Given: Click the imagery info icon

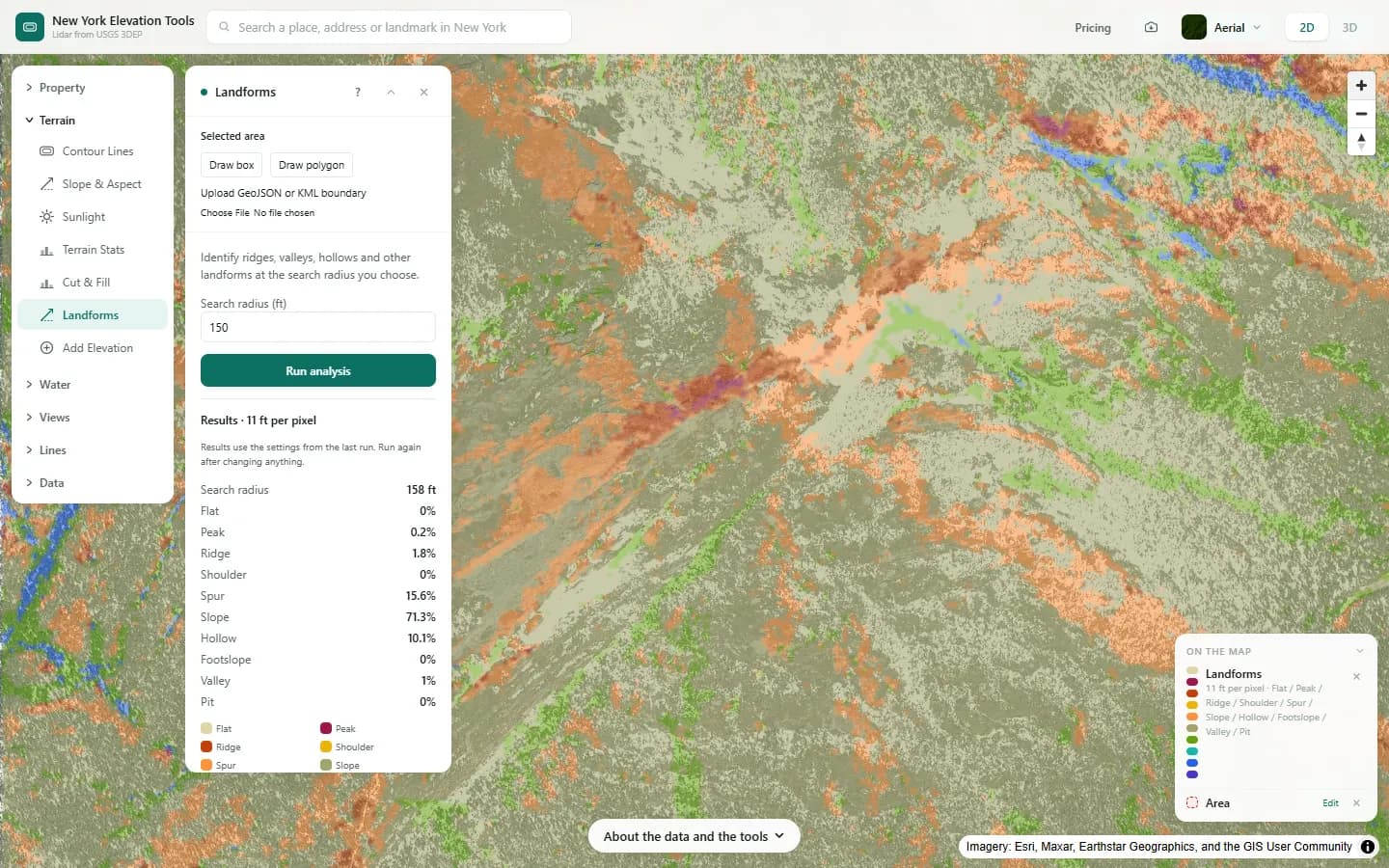Looking at the screenshot, I should click(1367, 846).
